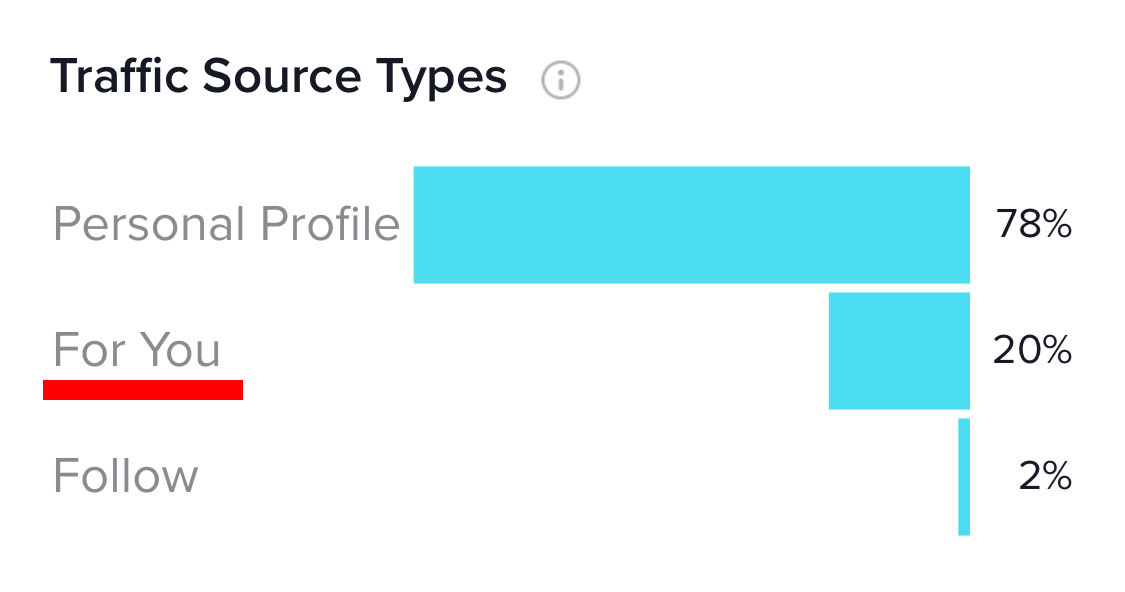Click the 'Personal Profile' traffic source label
Screen dimensions: 1125x592
coord(226,224)
